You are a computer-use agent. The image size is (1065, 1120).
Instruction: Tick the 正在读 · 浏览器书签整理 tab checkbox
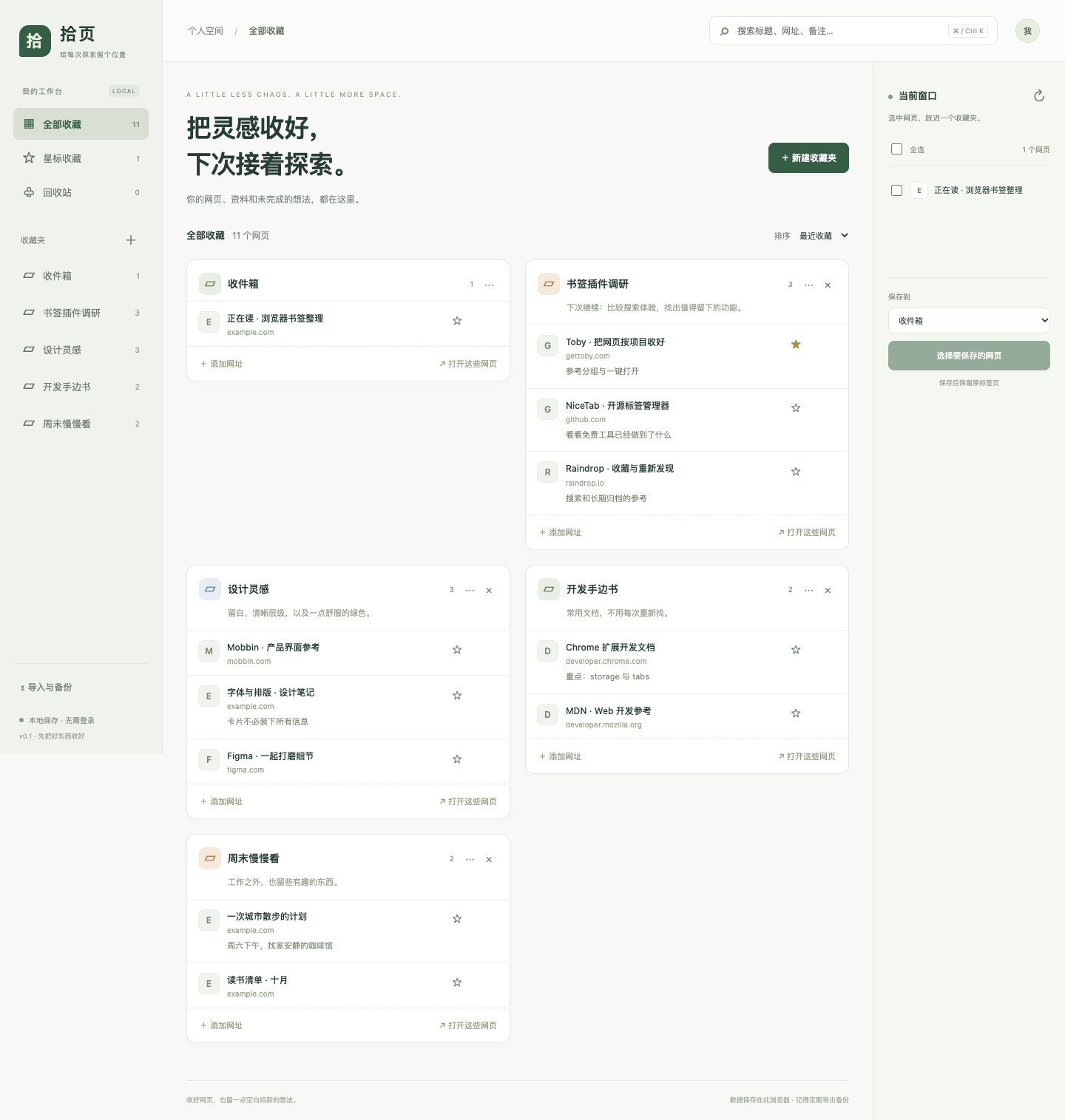coord(896,190)
